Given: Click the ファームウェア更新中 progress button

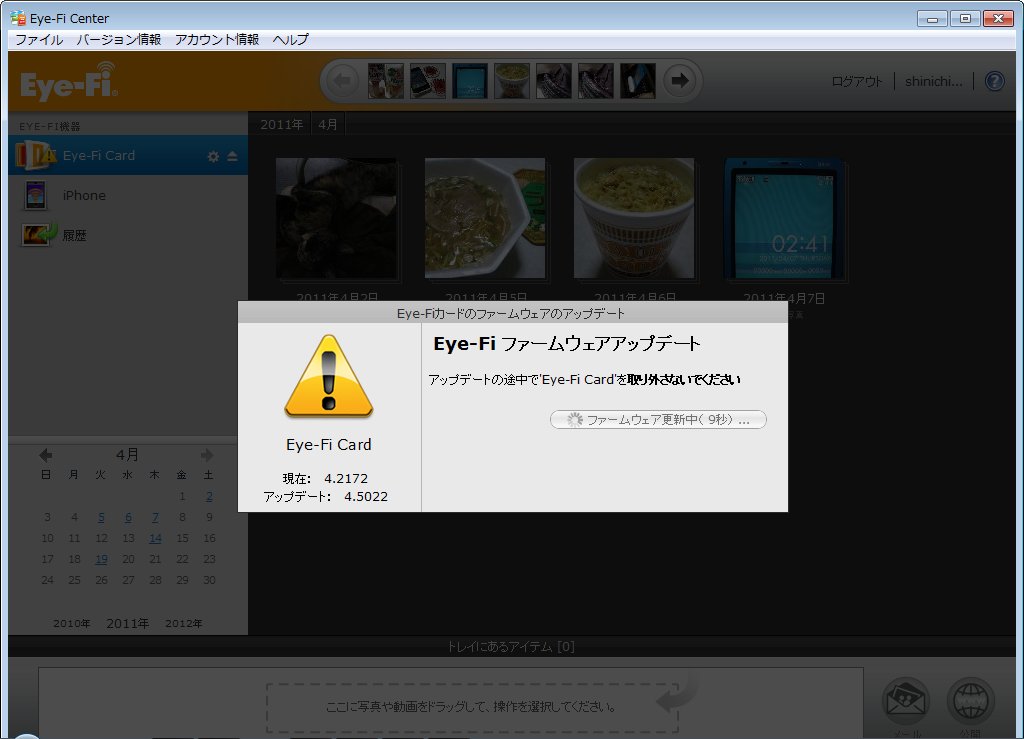Looking at the screenshot, I should [658, 420].
